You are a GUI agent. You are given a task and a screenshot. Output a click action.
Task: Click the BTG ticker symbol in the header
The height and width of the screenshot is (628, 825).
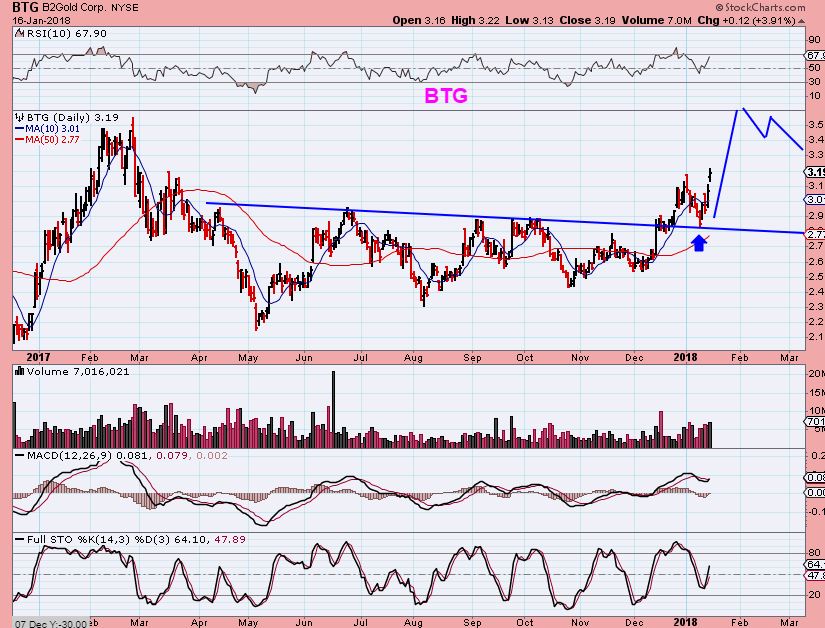[25, 7]
